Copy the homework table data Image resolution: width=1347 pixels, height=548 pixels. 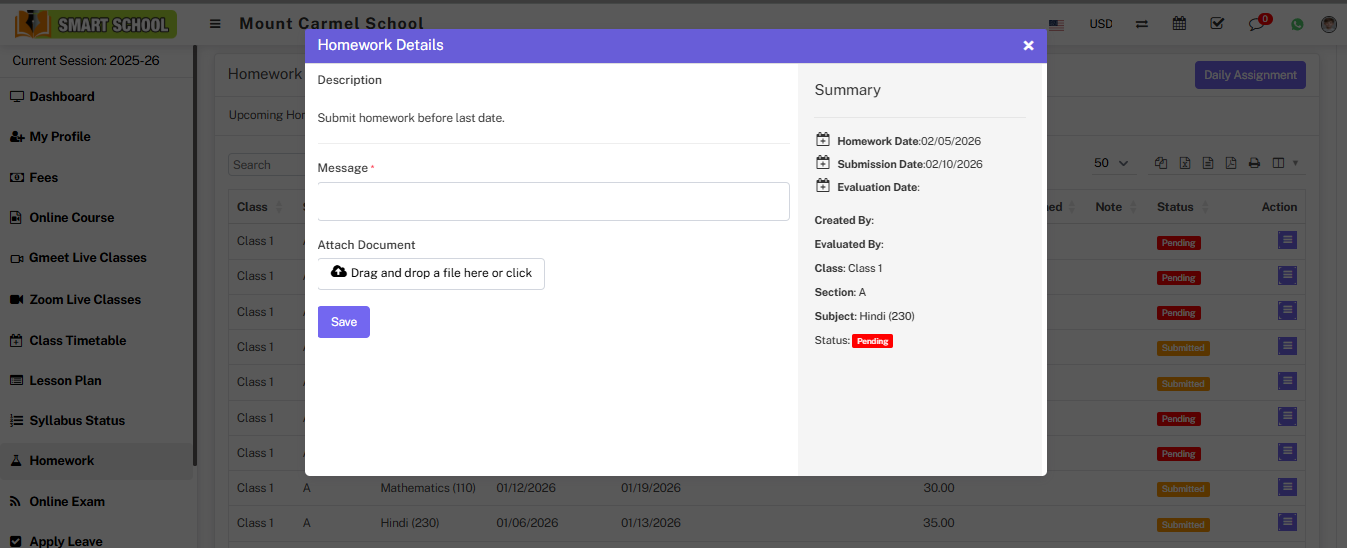click(1161, 164)
